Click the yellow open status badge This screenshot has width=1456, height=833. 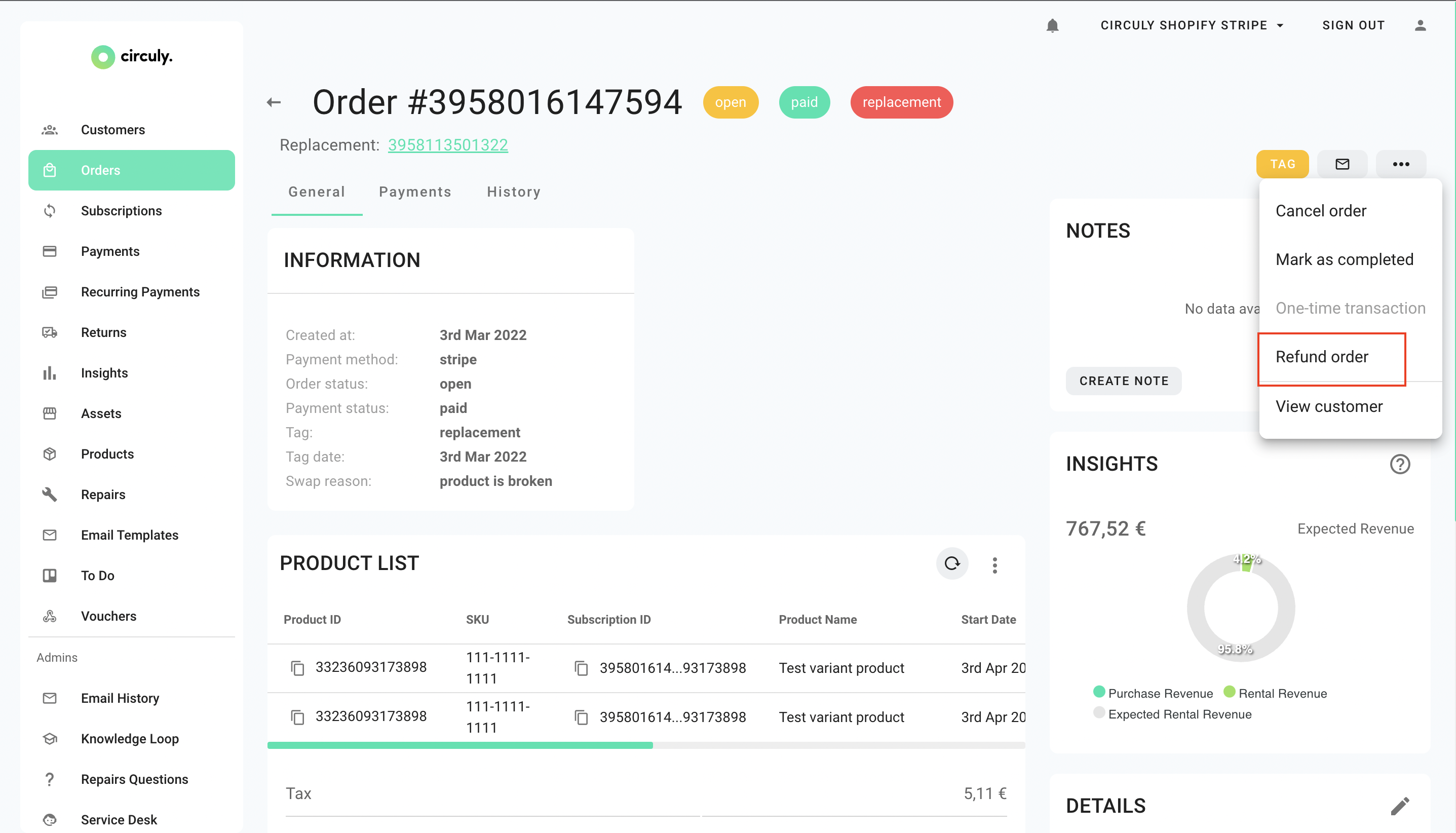tap(731, 102)
